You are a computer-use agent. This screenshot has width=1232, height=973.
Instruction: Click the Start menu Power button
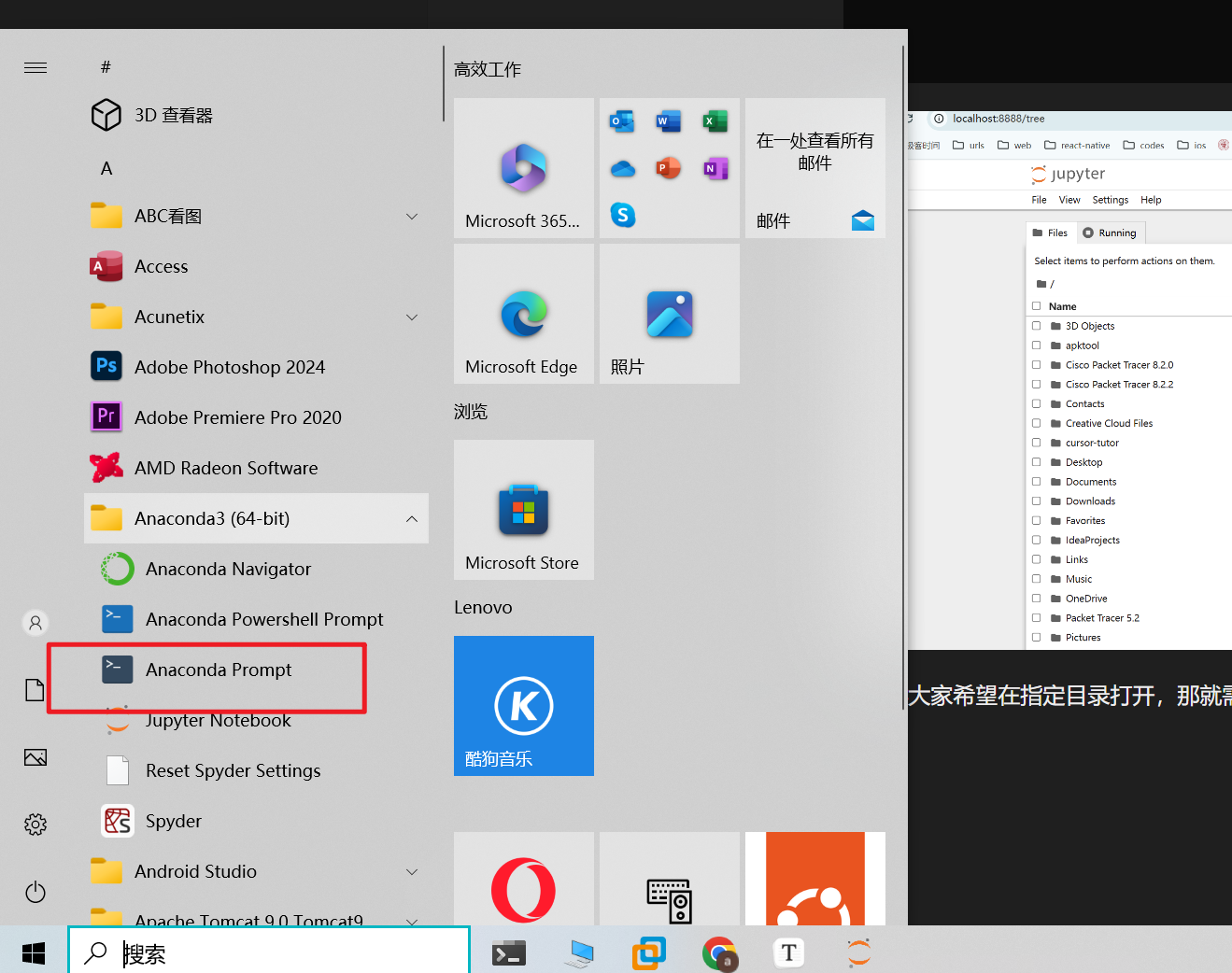(x=35, y=892)
